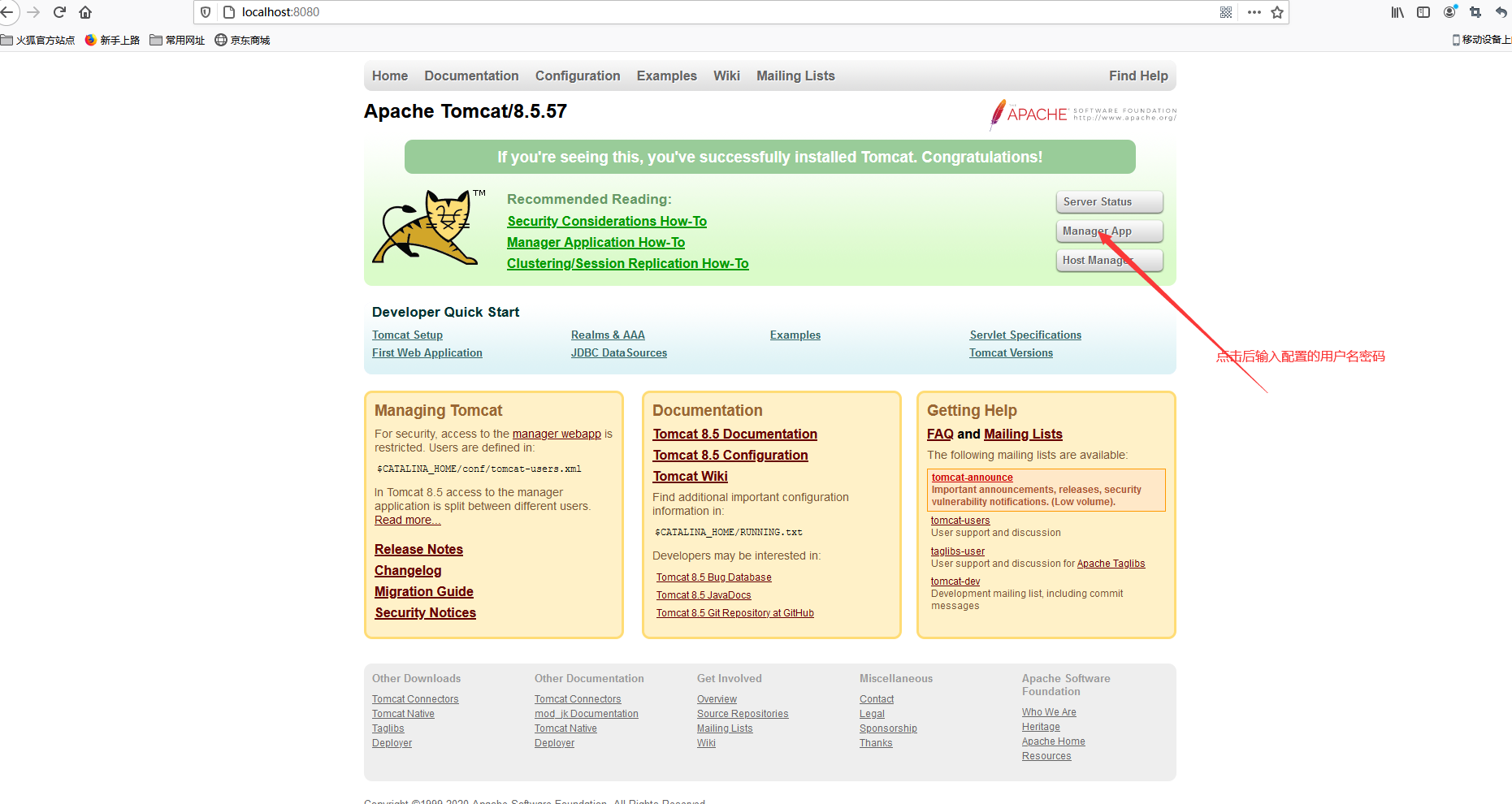
Task: Click the Server Status button
Action: point(1109,201)
